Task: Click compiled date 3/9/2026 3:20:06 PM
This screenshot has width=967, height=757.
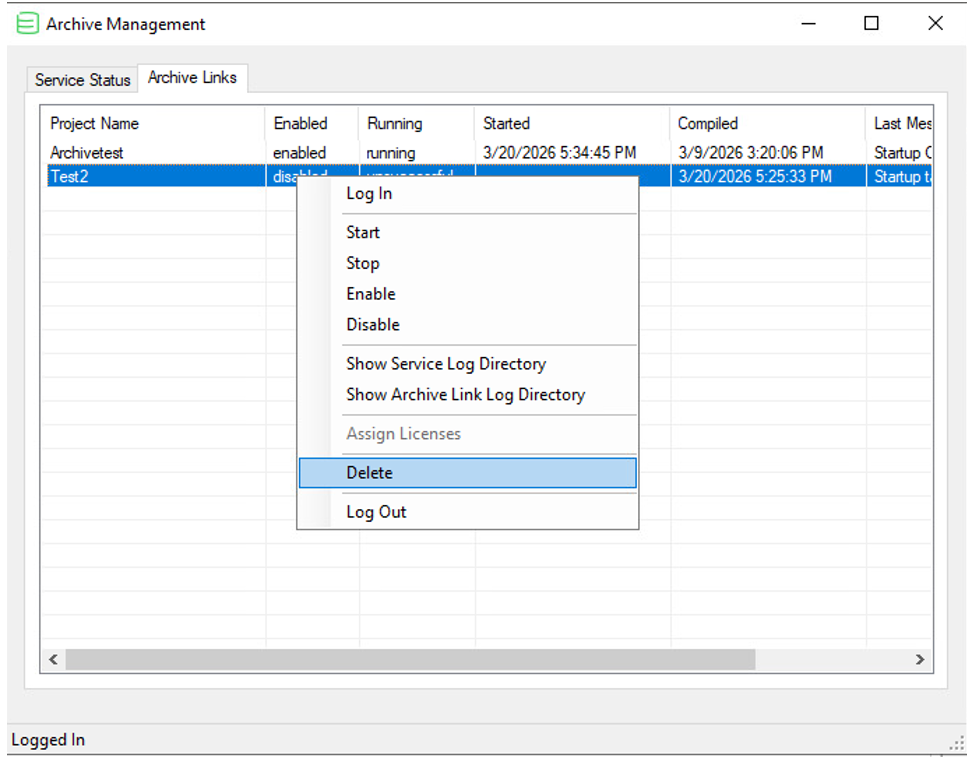Action: point(751,153)
